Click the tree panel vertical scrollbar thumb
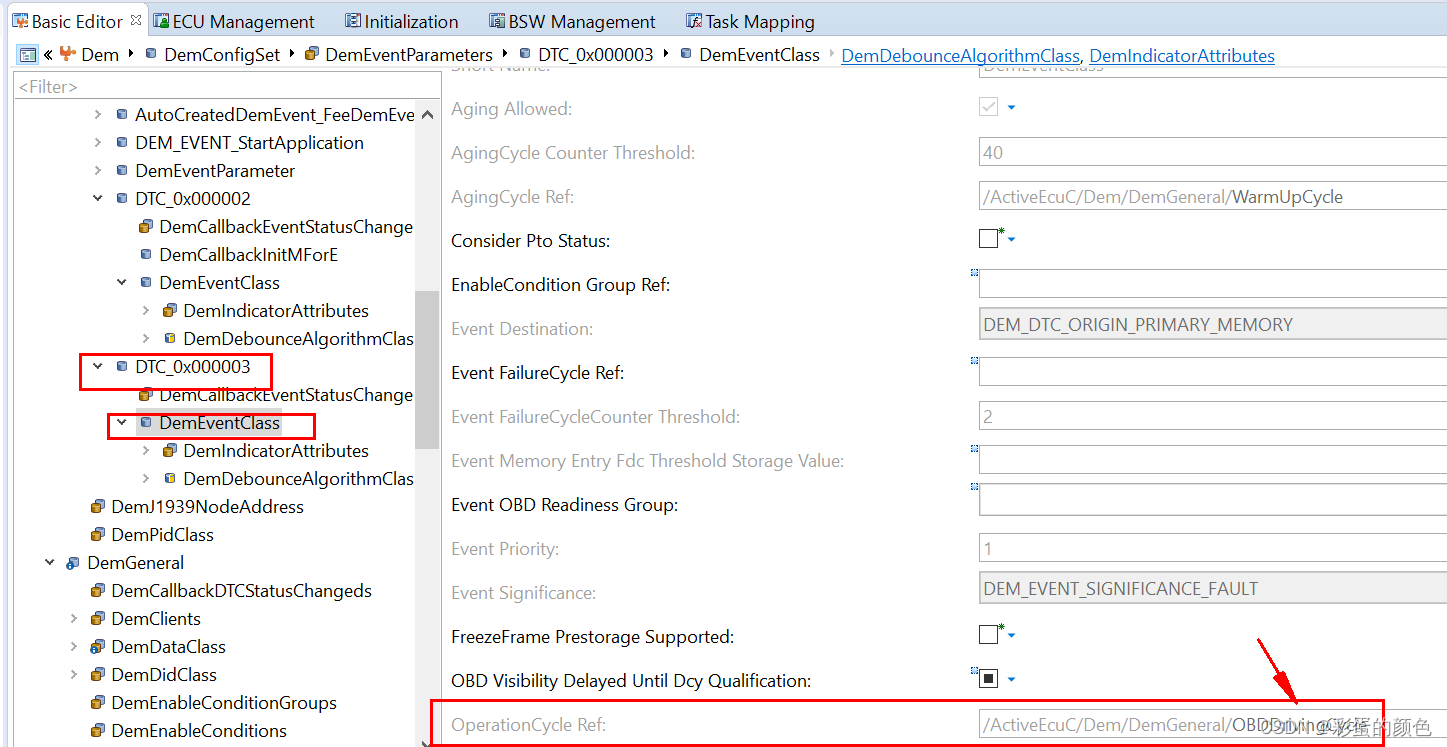This screenshot has width=1447, height=747. pyautogui.click(x=427, y=370)
